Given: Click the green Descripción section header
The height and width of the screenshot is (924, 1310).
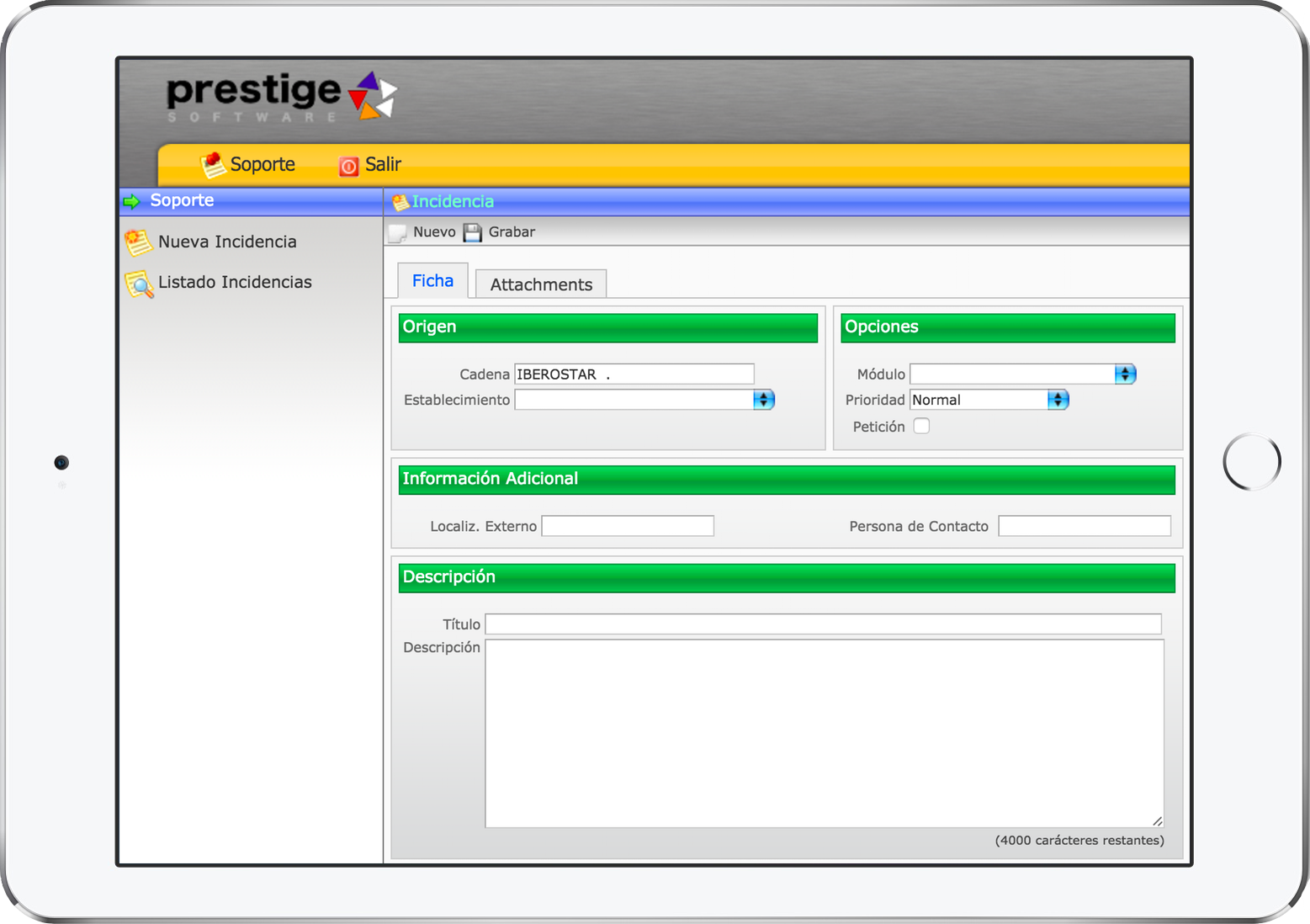Looking at the screenshot, I should (787, 578).
